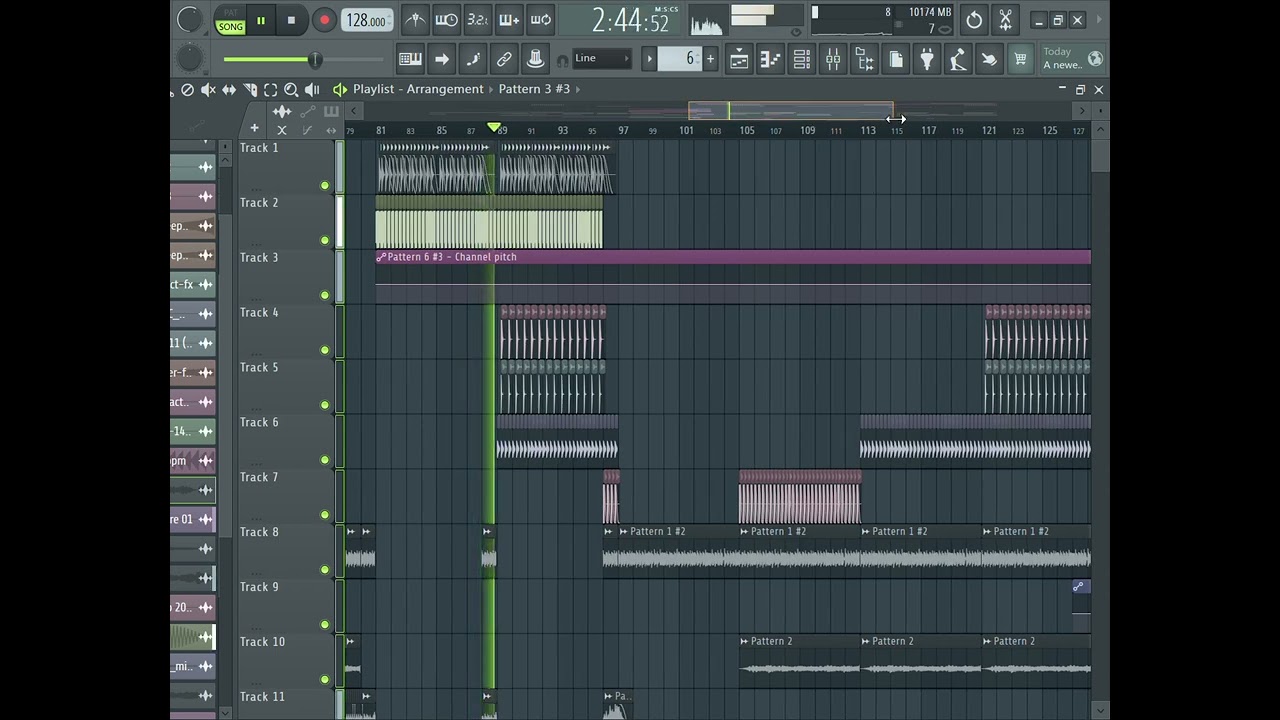Click the touch controller hand icon
The image size is (1280, 720).
[x=989, y=59]
